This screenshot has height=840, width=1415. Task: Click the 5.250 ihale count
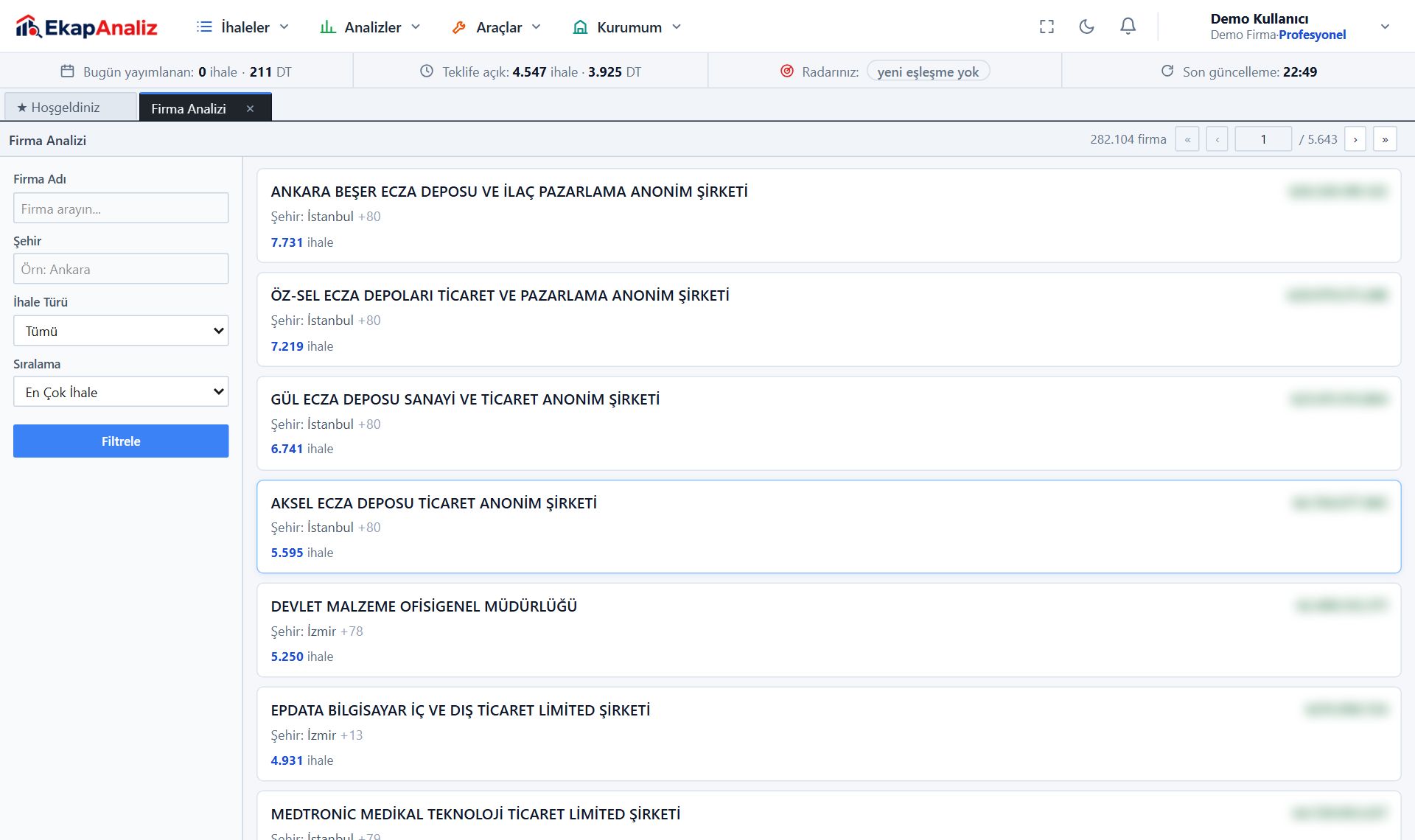coord(301,657)
